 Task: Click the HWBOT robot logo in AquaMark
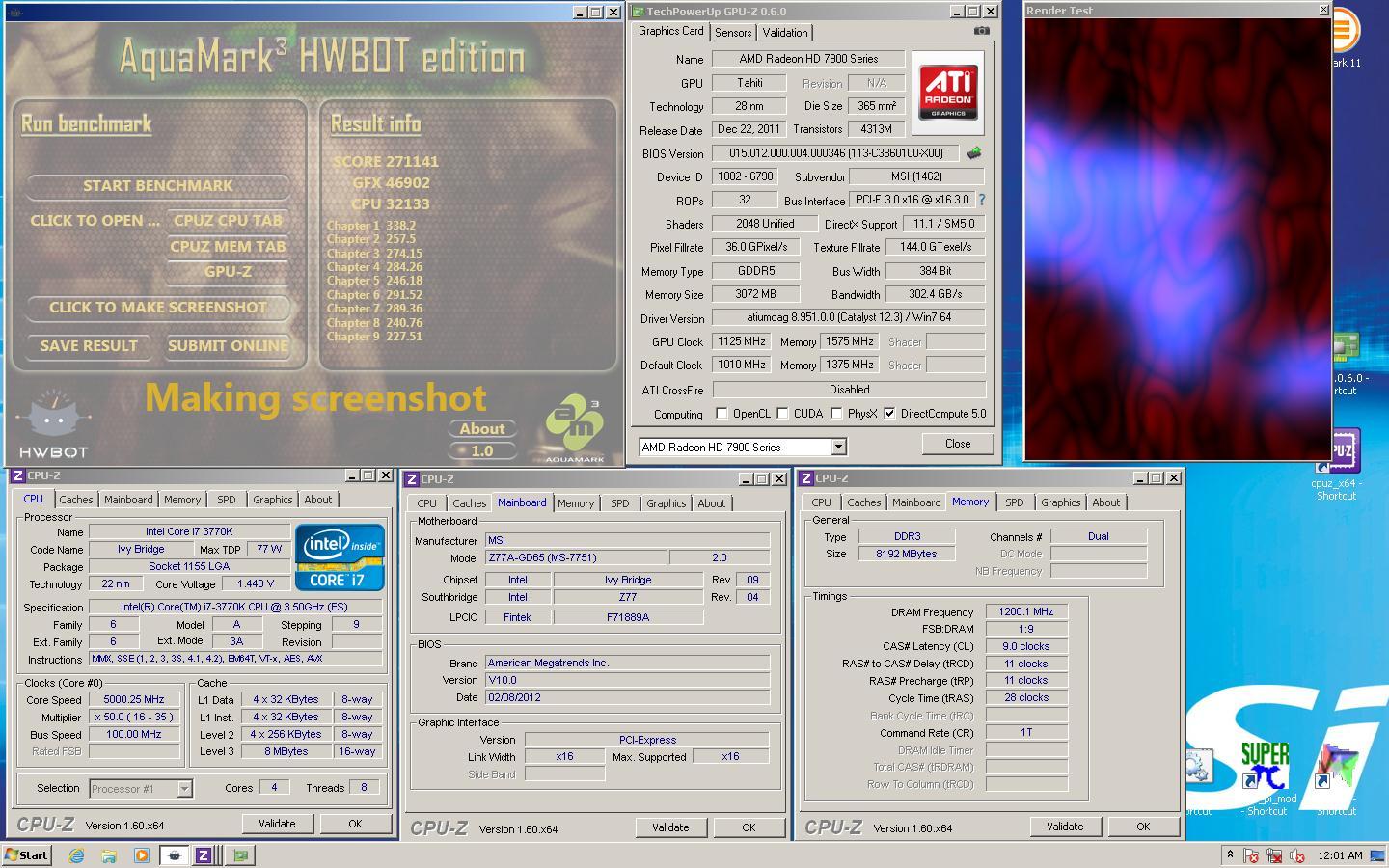(x=54, y=424)
